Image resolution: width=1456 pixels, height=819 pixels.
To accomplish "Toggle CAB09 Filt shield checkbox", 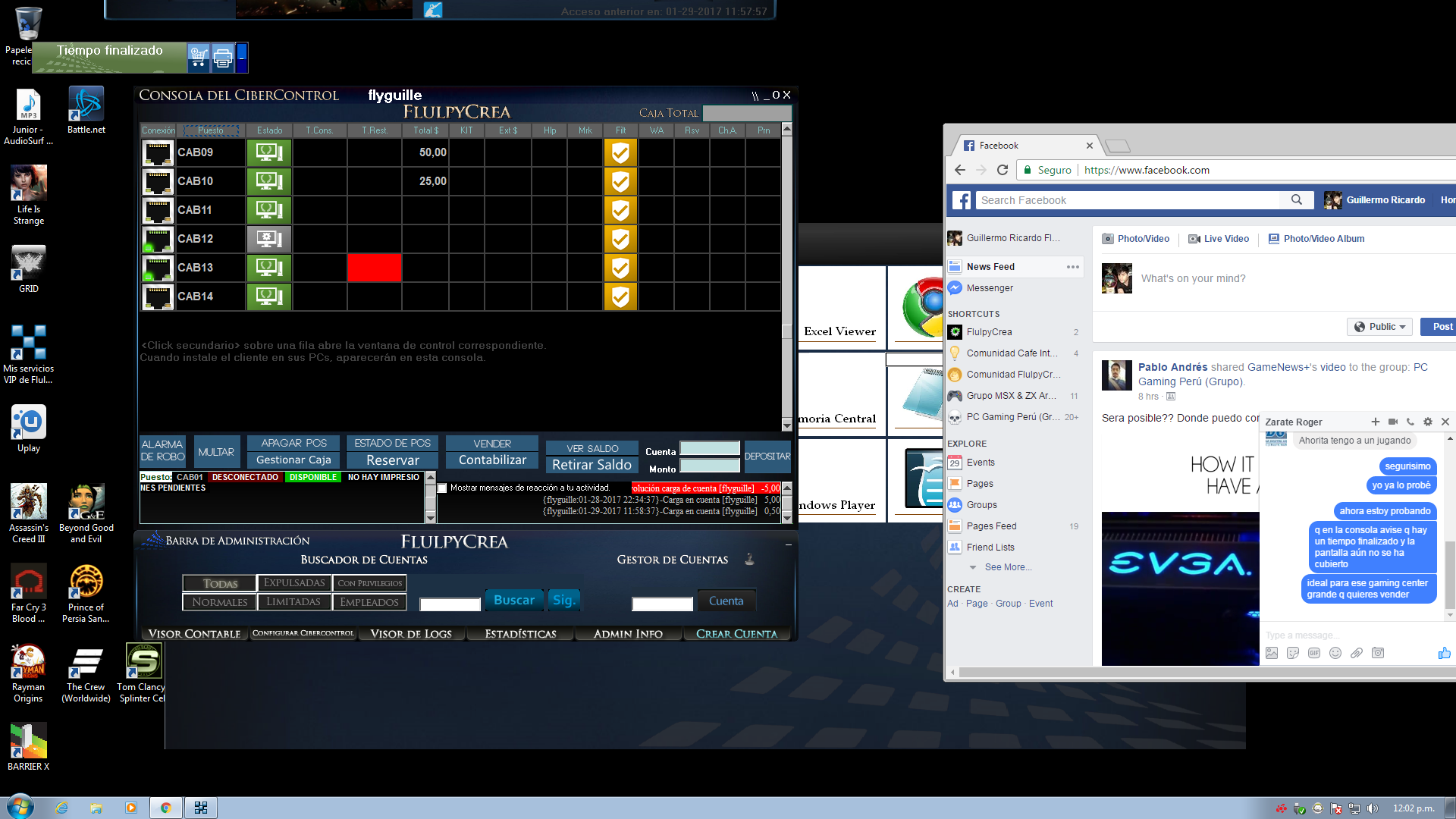I will [620, 152].
